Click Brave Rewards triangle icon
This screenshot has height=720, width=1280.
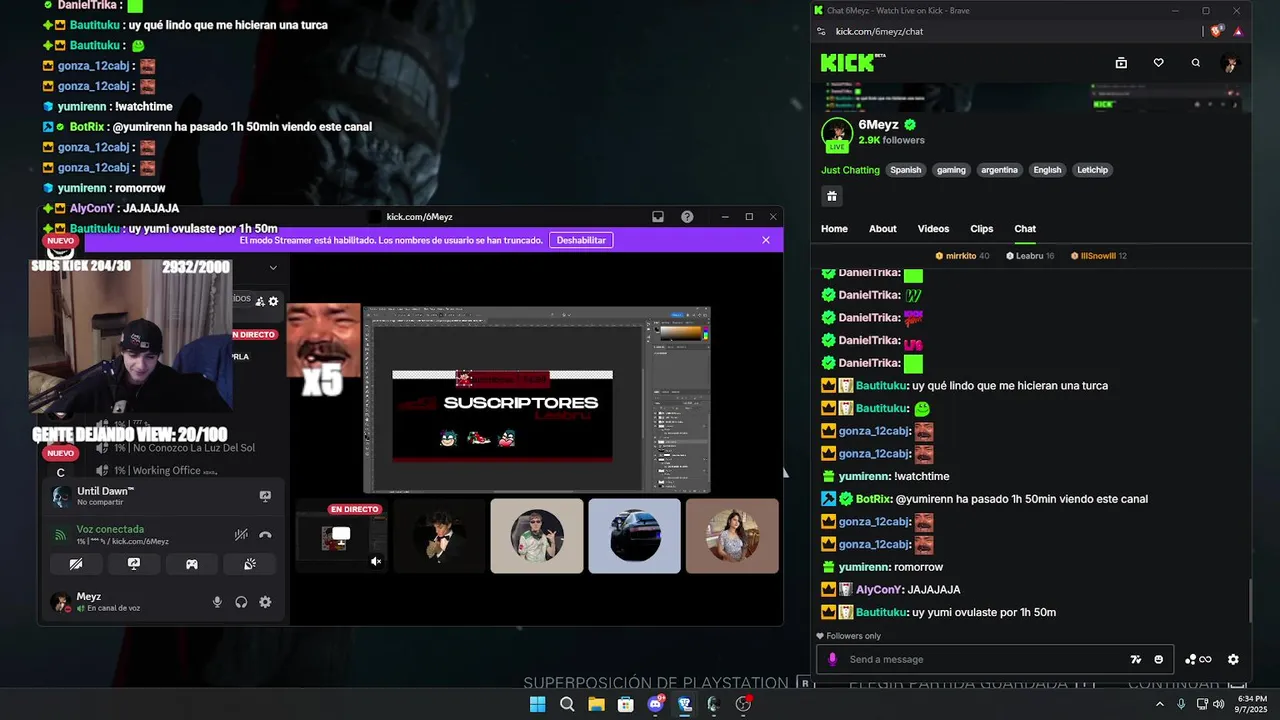tap(1238, 31)
